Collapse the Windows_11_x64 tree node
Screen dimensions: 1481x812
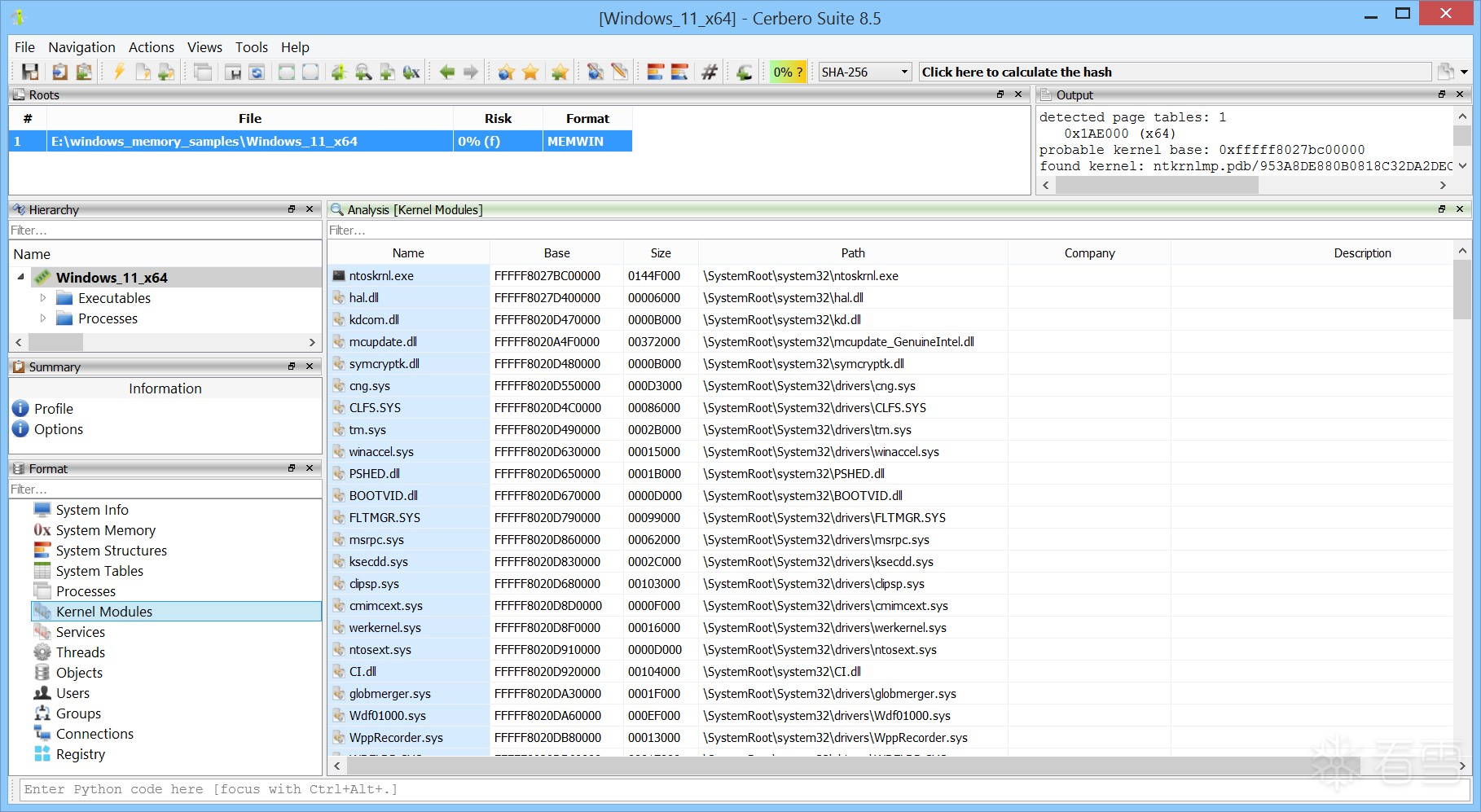coord(20,277)
